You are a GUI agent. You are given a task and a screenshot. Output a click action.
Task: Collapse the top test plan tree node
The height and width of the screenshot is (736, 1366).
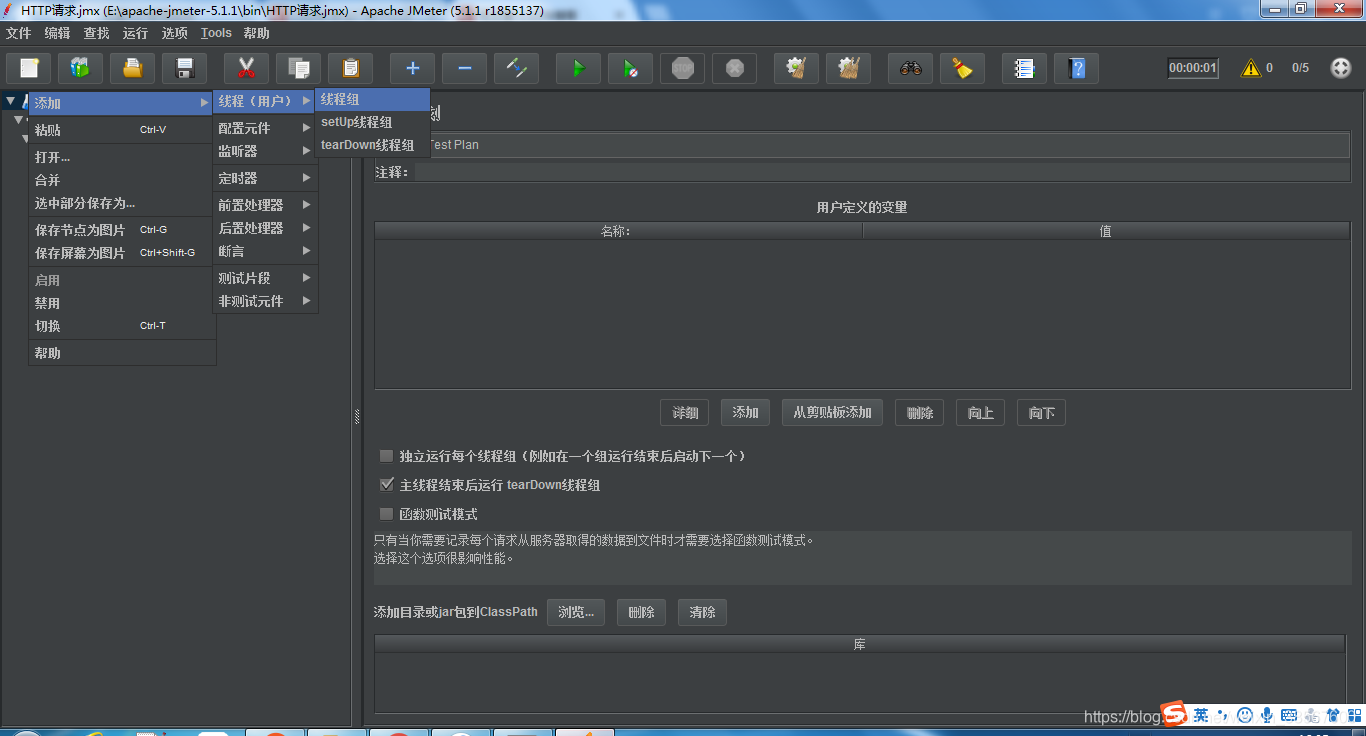(x=10, y=101)
